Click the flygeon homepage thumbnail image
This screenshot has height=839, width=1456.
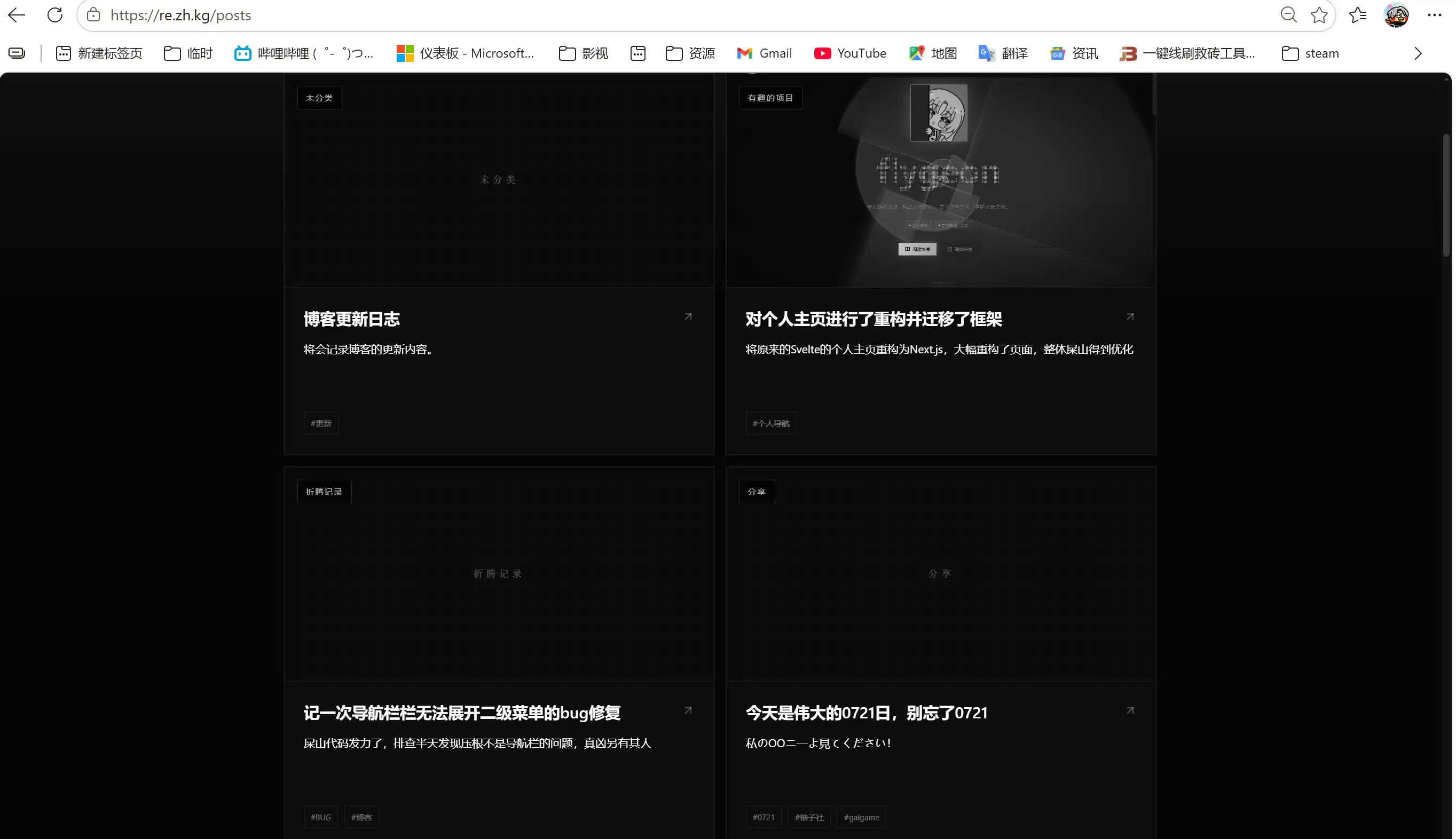coord(941,180)
